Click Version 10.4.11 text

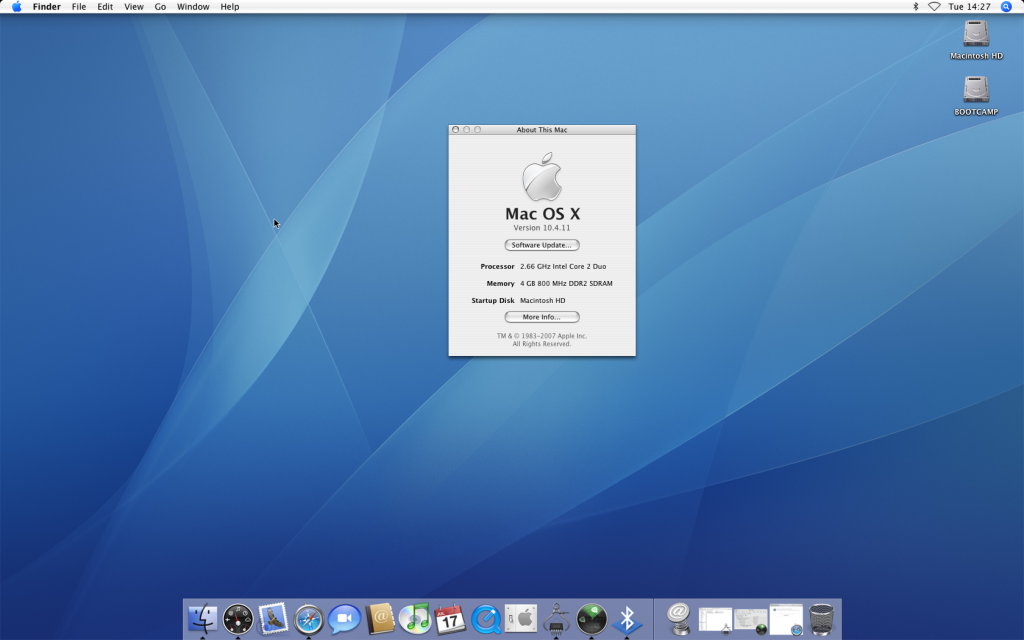541,228
